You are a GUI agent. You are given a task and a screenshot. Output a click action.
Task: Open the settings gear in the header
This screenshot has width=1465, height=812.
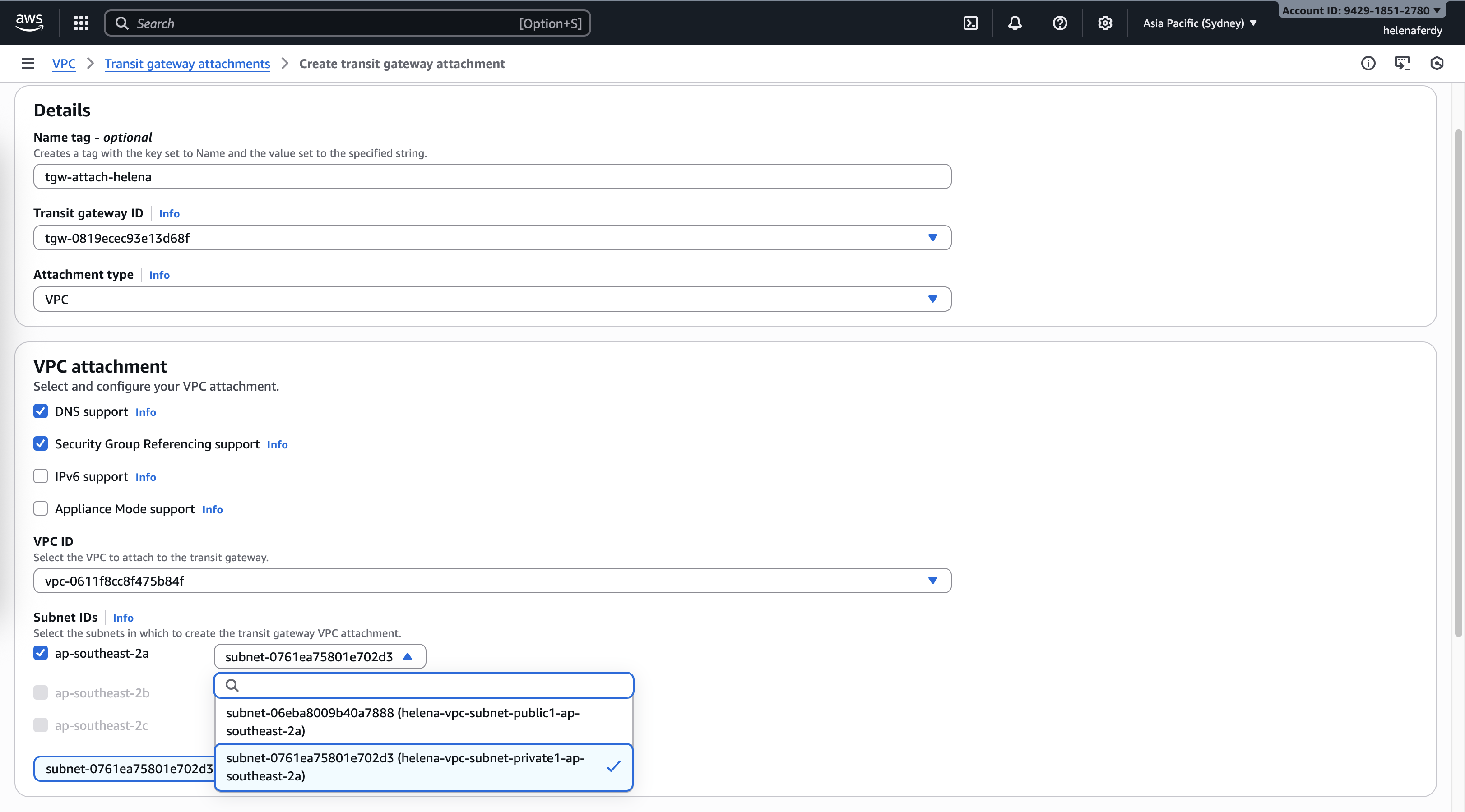tap(1104, 23)
